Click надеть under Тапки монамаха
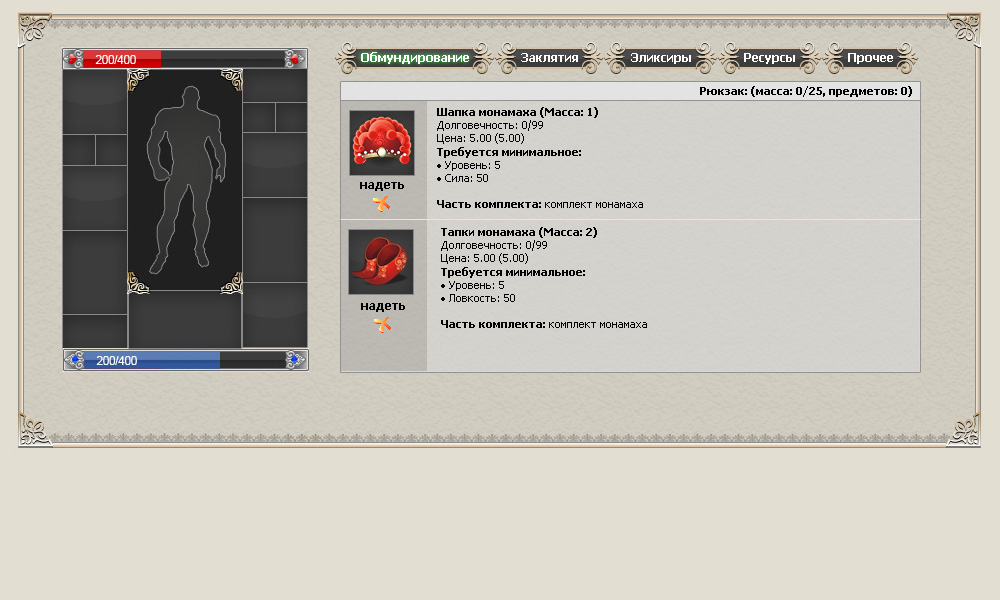 coord(382,306)
